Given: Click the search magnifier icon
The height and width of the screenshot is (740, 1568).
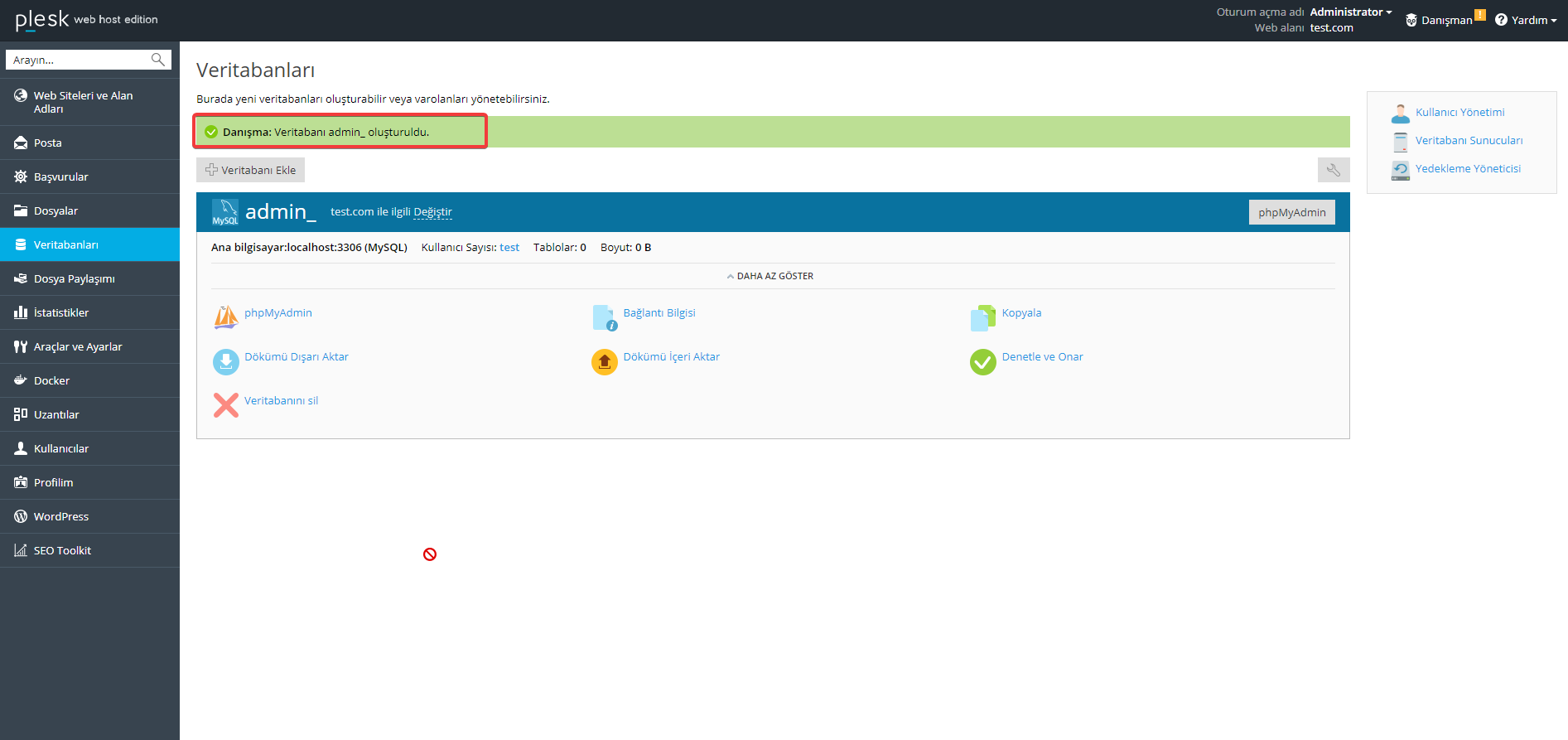Looking at the screenshot, I should tap(157, 60).
